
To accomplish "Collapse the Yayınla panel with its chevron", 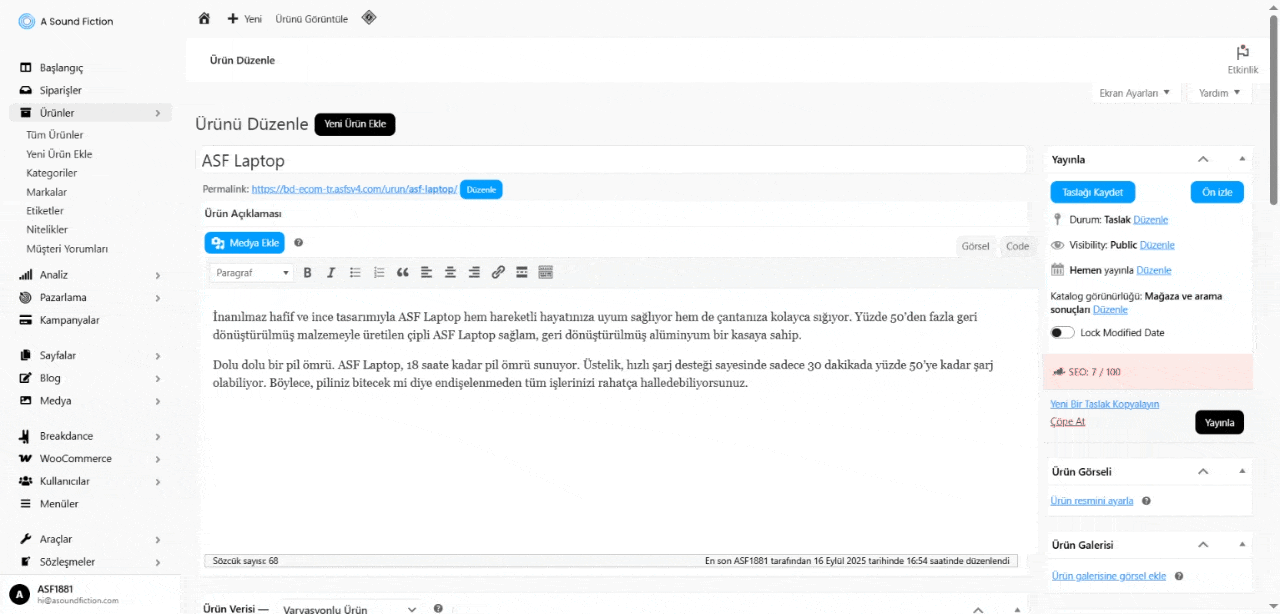I will coord(1203,159).
